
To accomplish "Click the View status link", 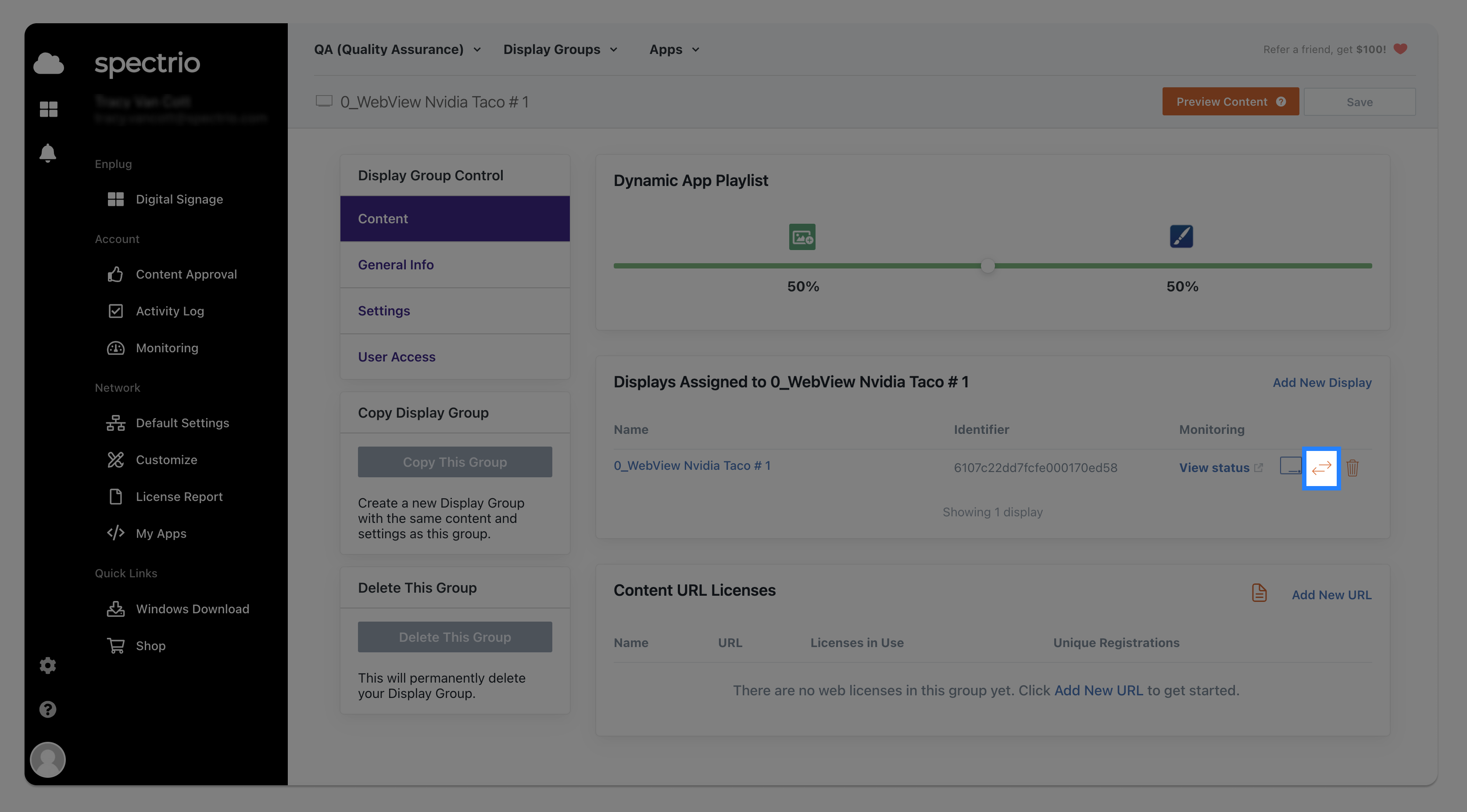I will tap(1213, 468).
